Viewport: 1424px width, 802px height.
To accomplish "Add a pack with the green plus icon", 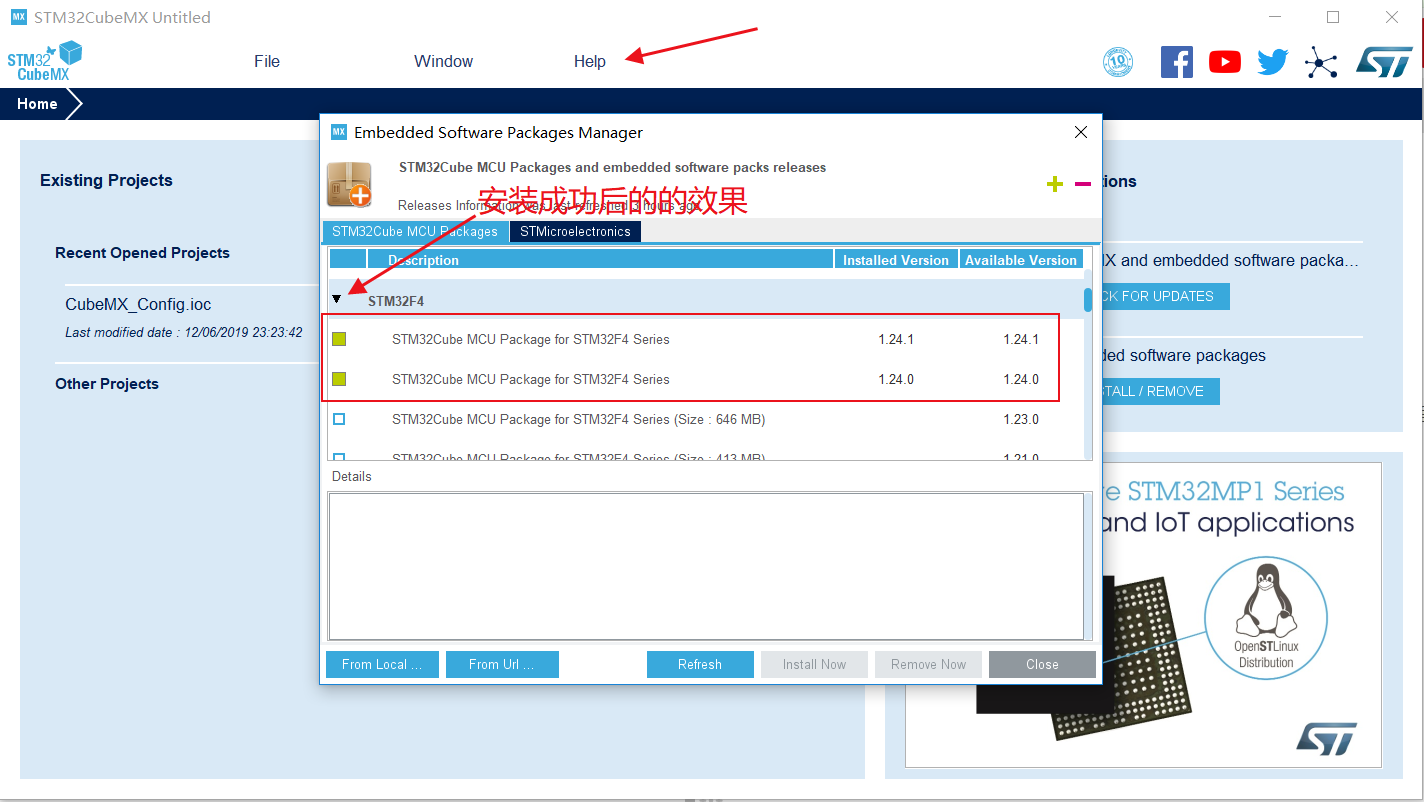I will [1054, 184].
